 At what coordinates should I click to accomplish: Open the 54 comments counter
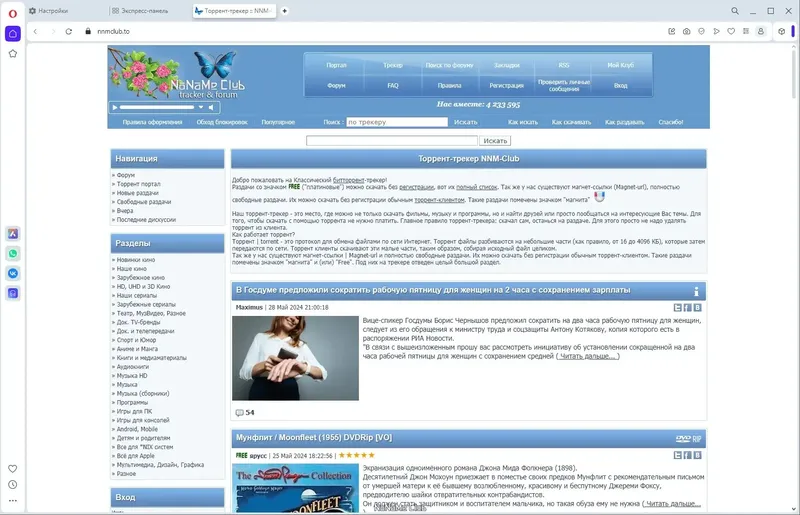pos(245,412)
